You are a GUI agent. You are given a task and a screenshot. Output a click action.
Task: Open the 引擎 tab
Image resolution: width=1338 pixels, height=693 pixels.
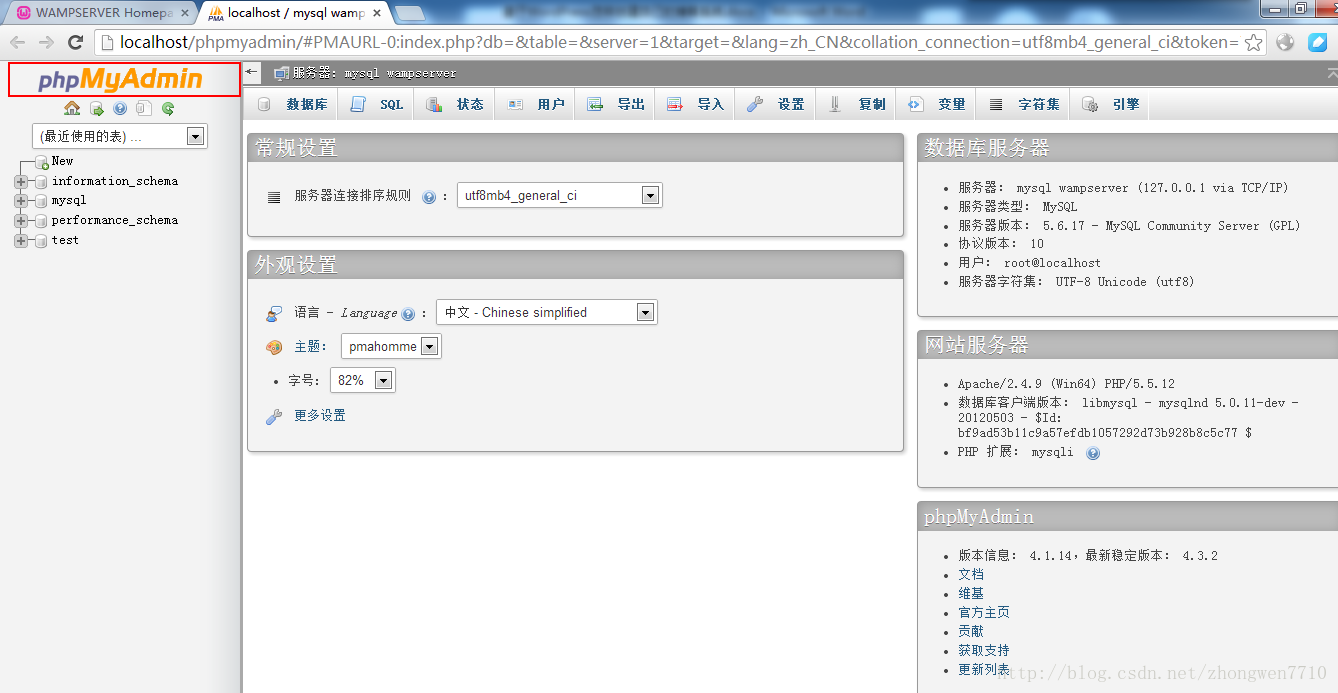(1110, 104)
